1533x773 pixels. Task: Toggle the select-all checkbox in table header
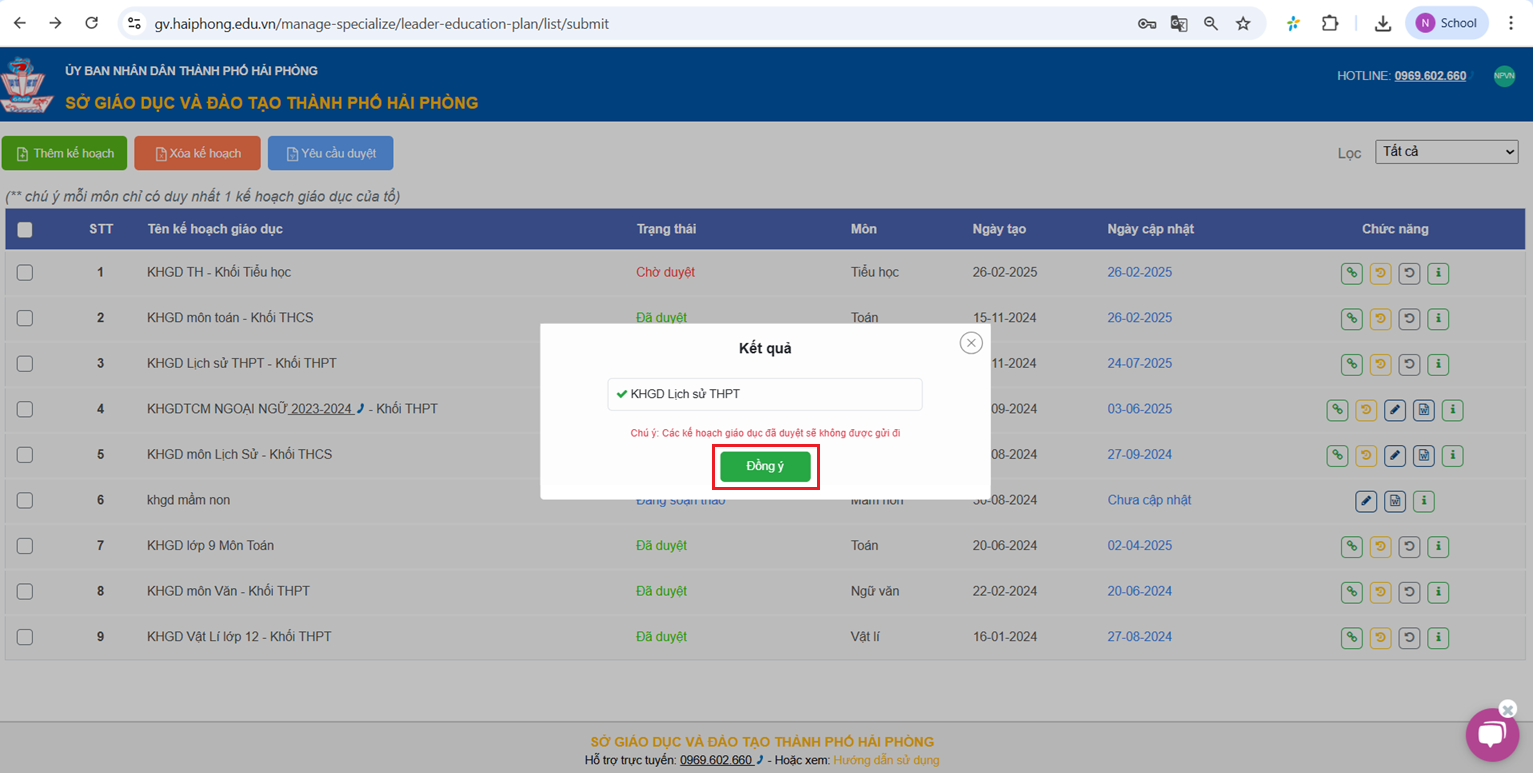[25, 230]
